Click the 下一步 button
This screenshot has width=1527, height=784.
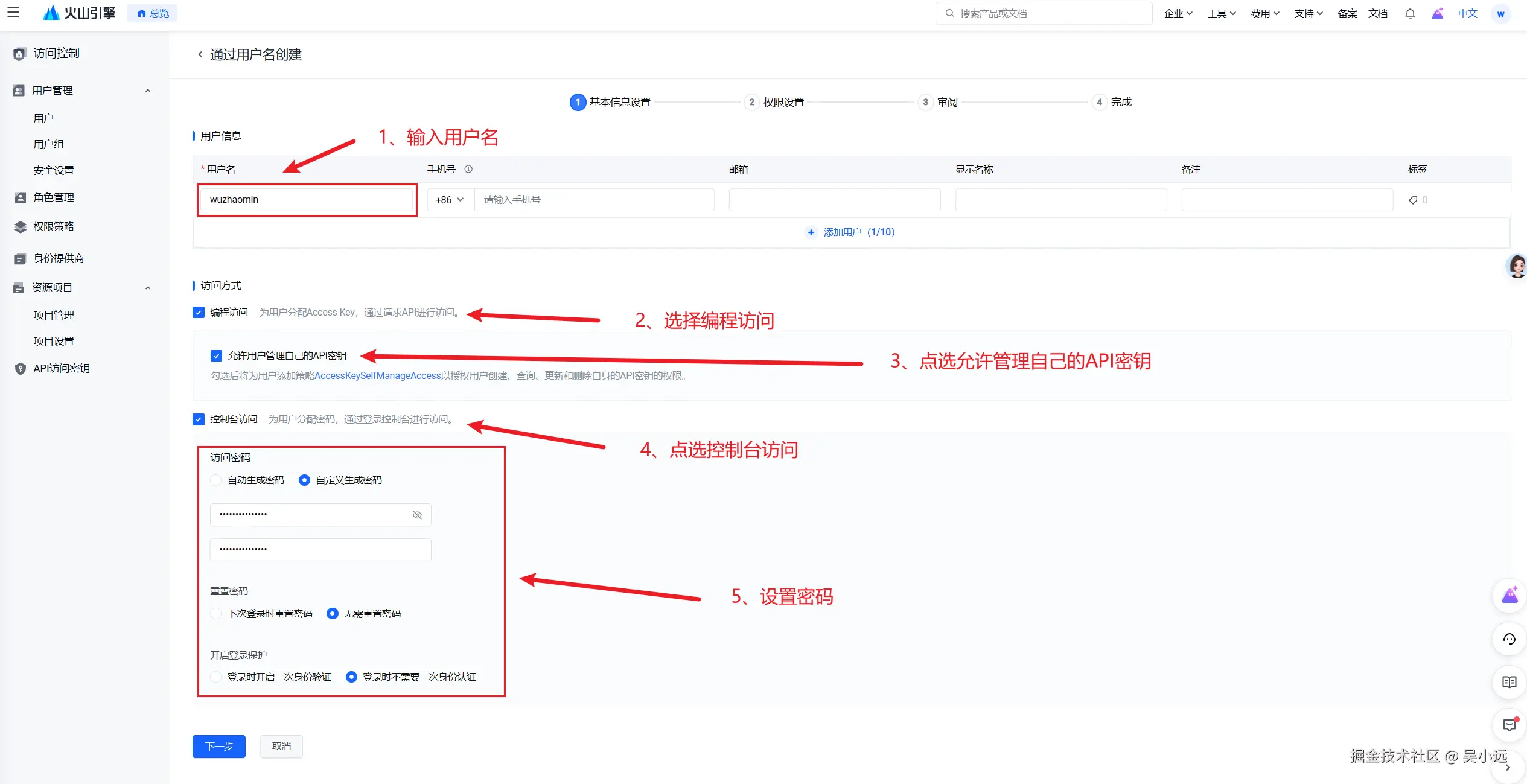pyautogui.click(x=218, y=747)
